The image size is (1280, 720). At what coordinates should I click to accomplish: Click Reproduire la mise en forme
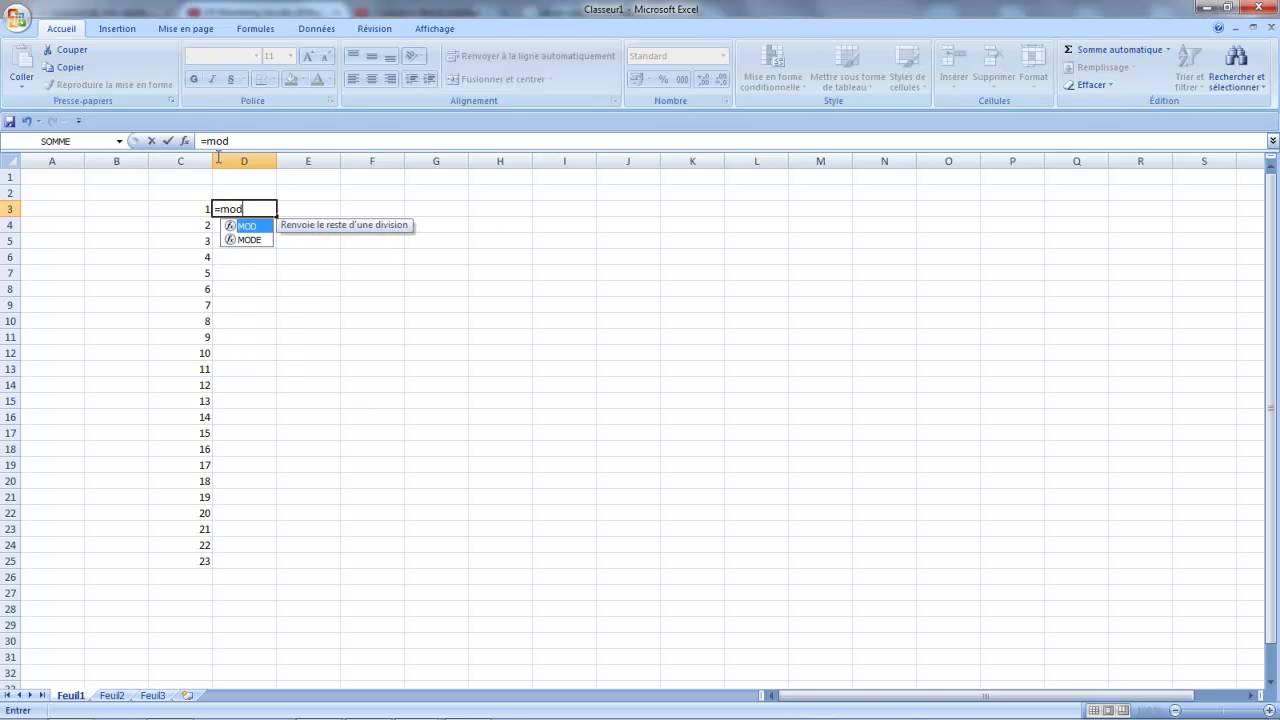[107, 85]
